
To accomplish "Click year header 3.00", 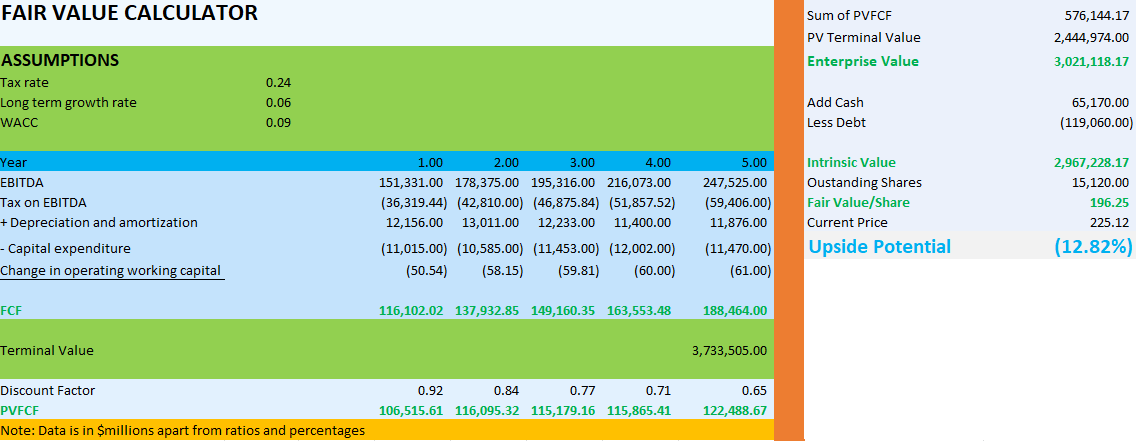I will pyautogui.click(x=582, y=162).
